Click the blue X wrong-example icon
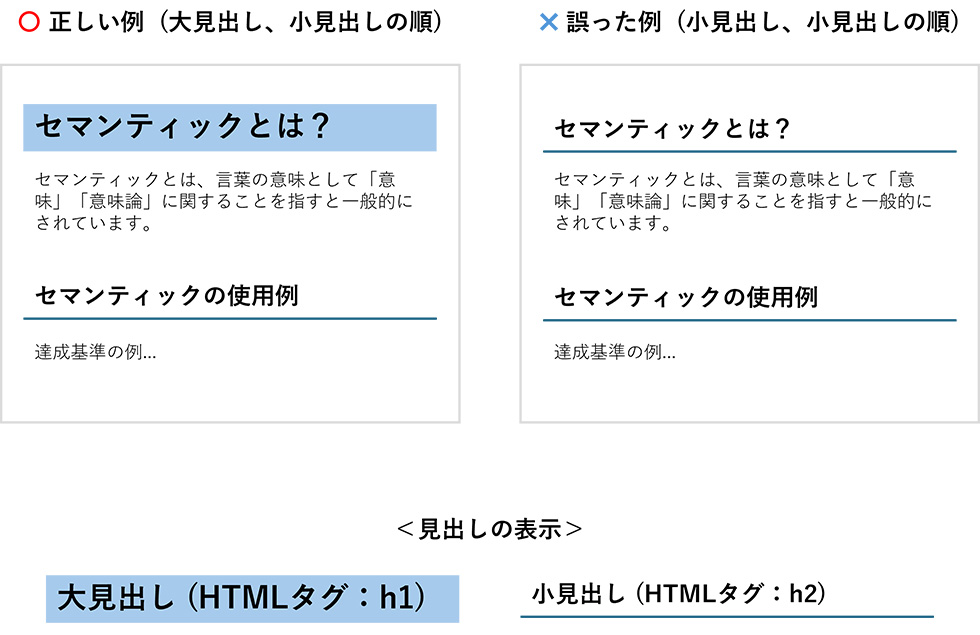This screenshot has width=980, height=635. [x=548, y=22]
